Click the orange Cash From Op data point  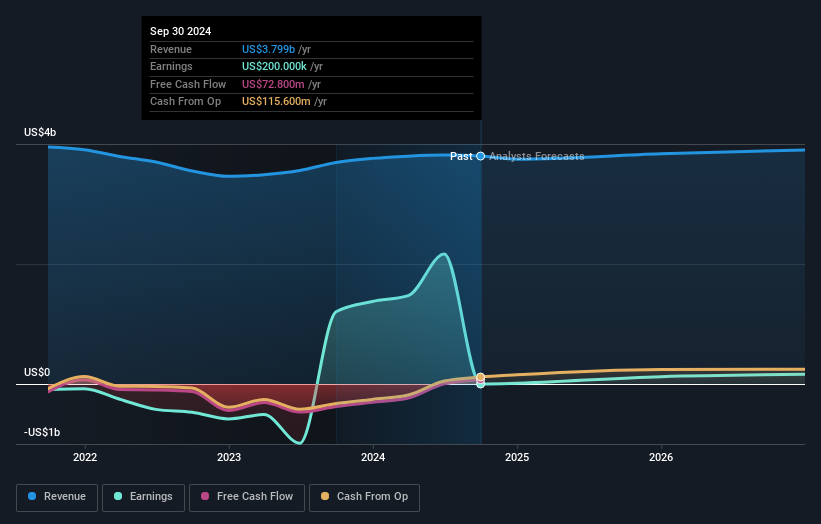pyautogui.click(x=481, y=377)
